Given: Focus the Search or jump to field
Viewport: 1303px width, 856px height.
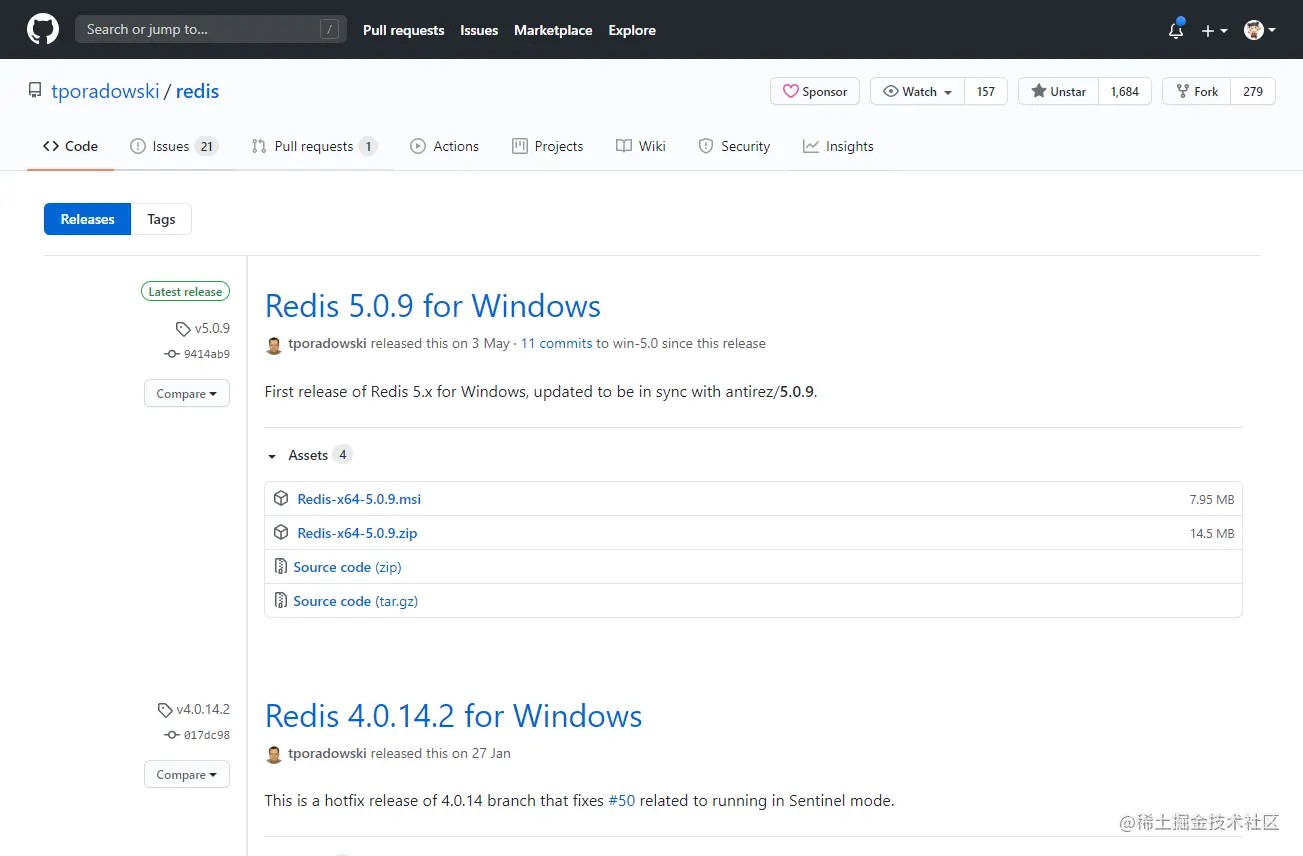Looking at the screenshot, I should (x=211, y=30).
